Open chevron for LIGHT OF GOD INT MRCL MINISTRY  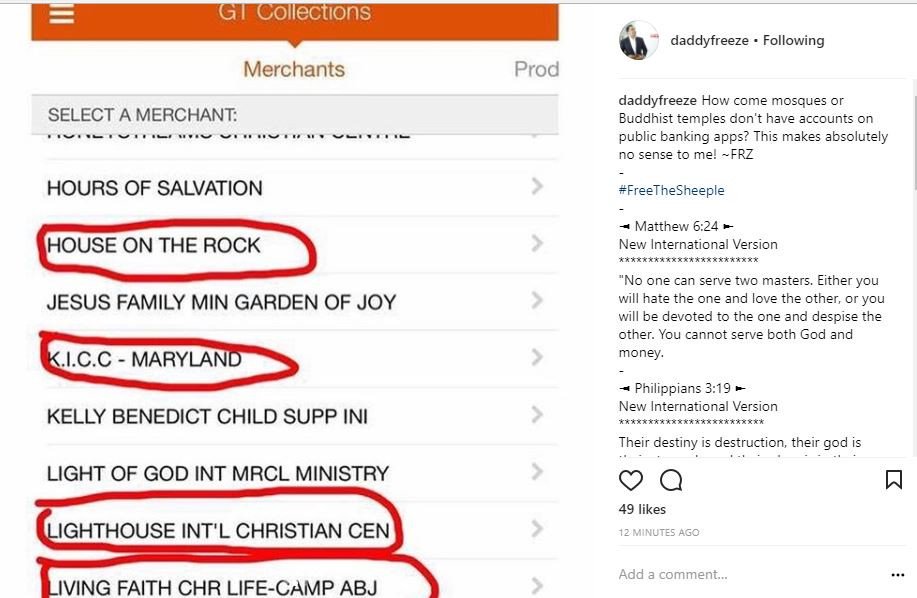click(x=537, y=471)
